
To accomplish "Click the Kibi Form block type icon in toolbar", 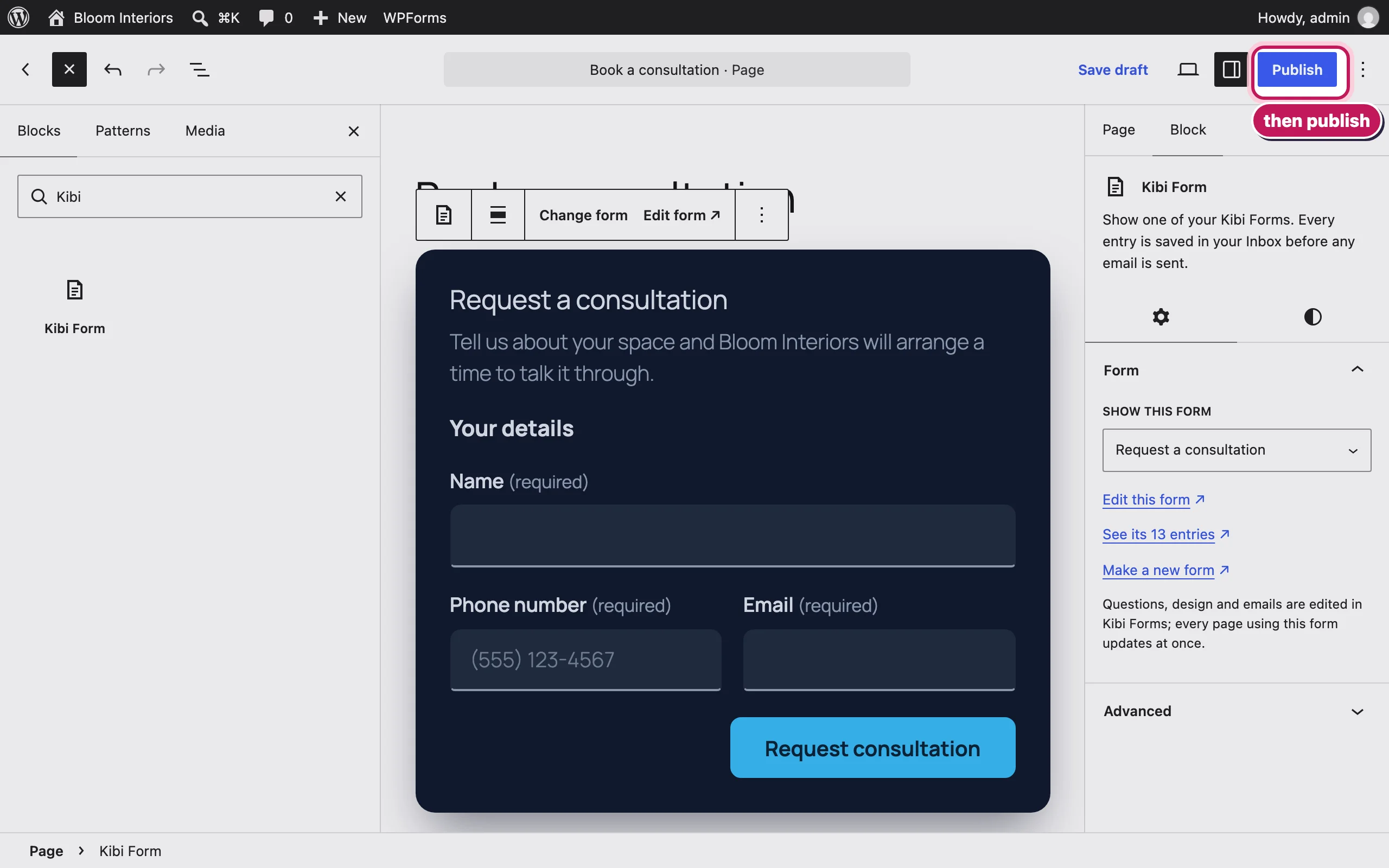I will (x=444, y=215).
